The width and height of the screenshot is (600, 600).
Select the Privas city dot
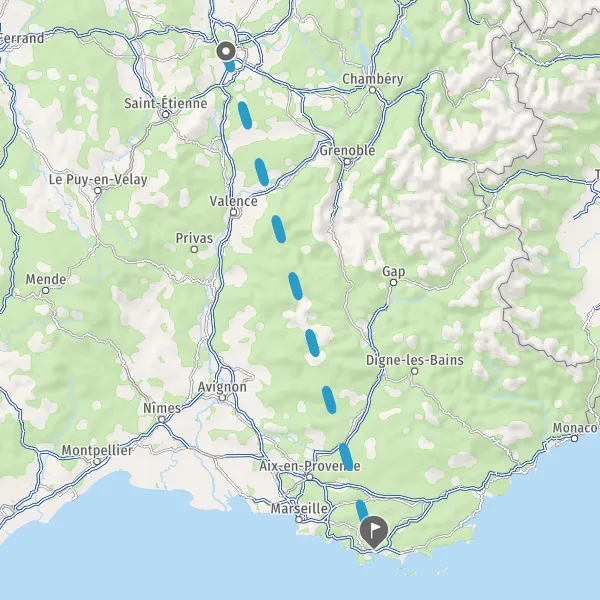pos(194,249)
